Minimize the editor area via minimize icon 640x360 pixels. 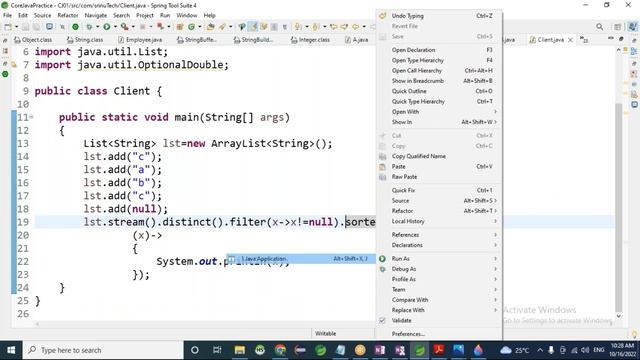point(611,39)
